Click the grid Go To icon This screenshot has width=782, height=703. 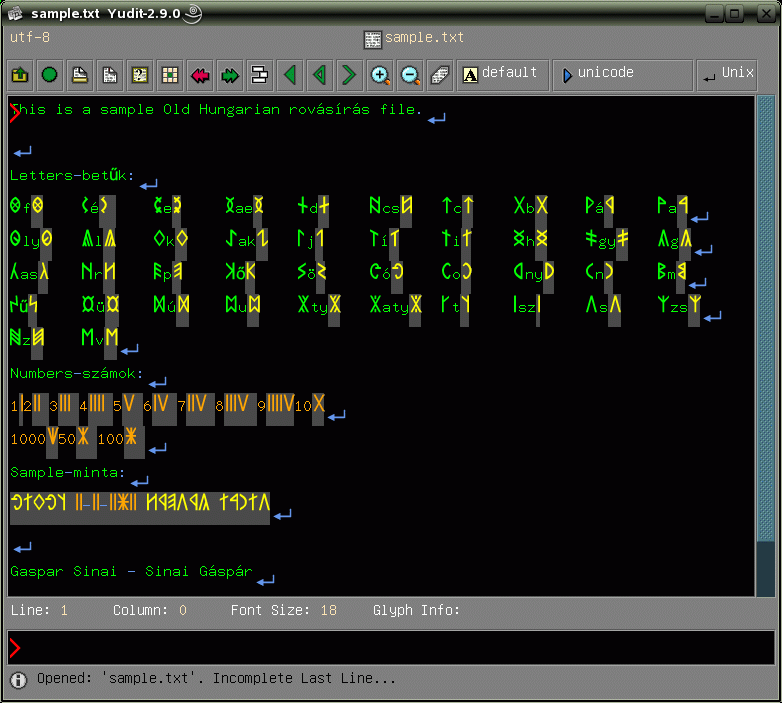tap(170, 75)
